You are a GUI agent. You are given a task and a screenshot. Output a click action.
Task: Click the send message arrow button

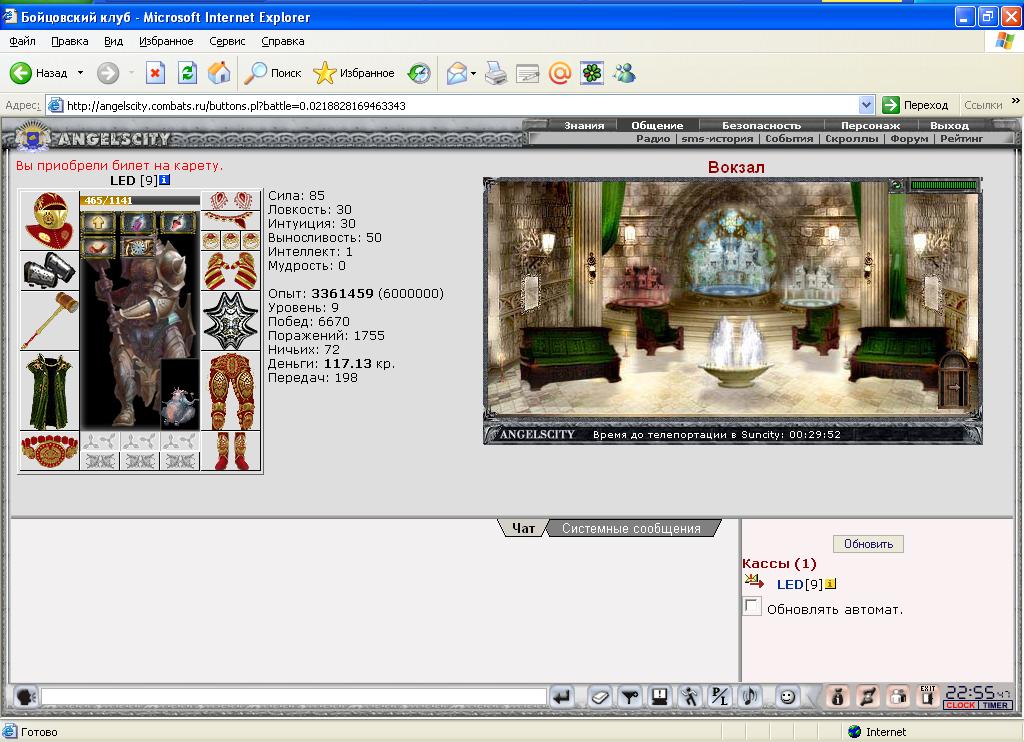click(562, 697)
